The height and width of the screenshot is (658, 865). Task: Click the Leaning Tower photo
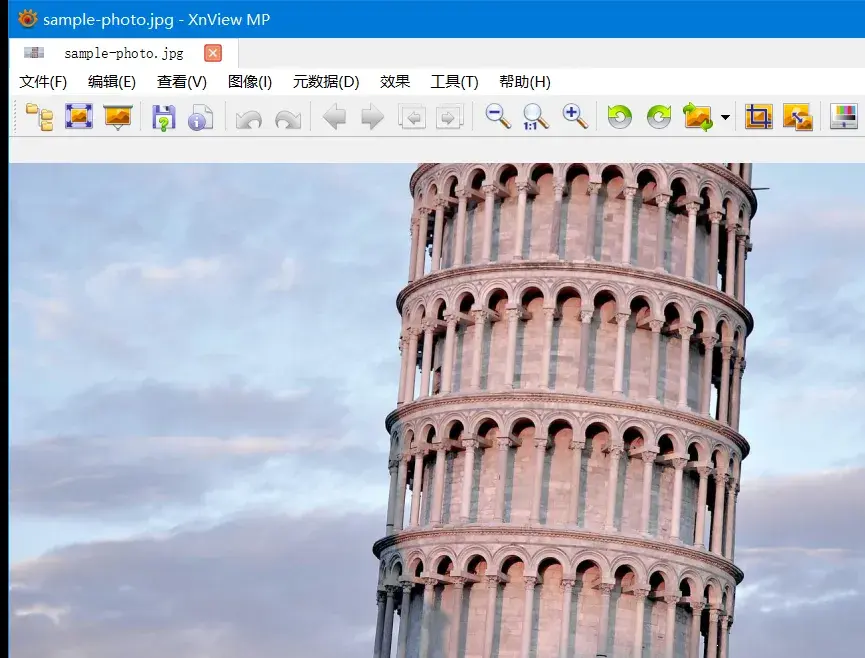coord(437,410)
